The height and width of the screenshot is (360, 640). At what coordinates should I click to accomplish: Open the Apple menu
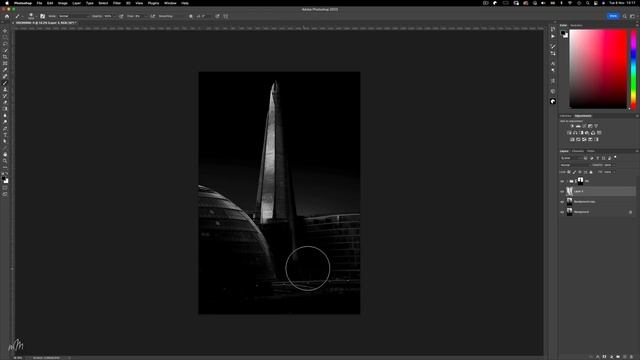(7, 3)
